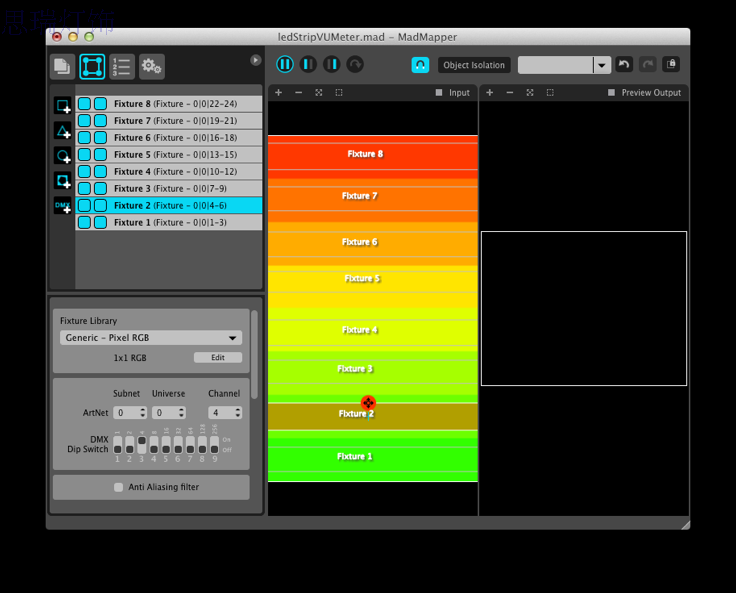The height and width of the screenshot is (593, 736).
Task: Add a DMX fixture tool
Action: pyautogui.click(x=62, y=206)
